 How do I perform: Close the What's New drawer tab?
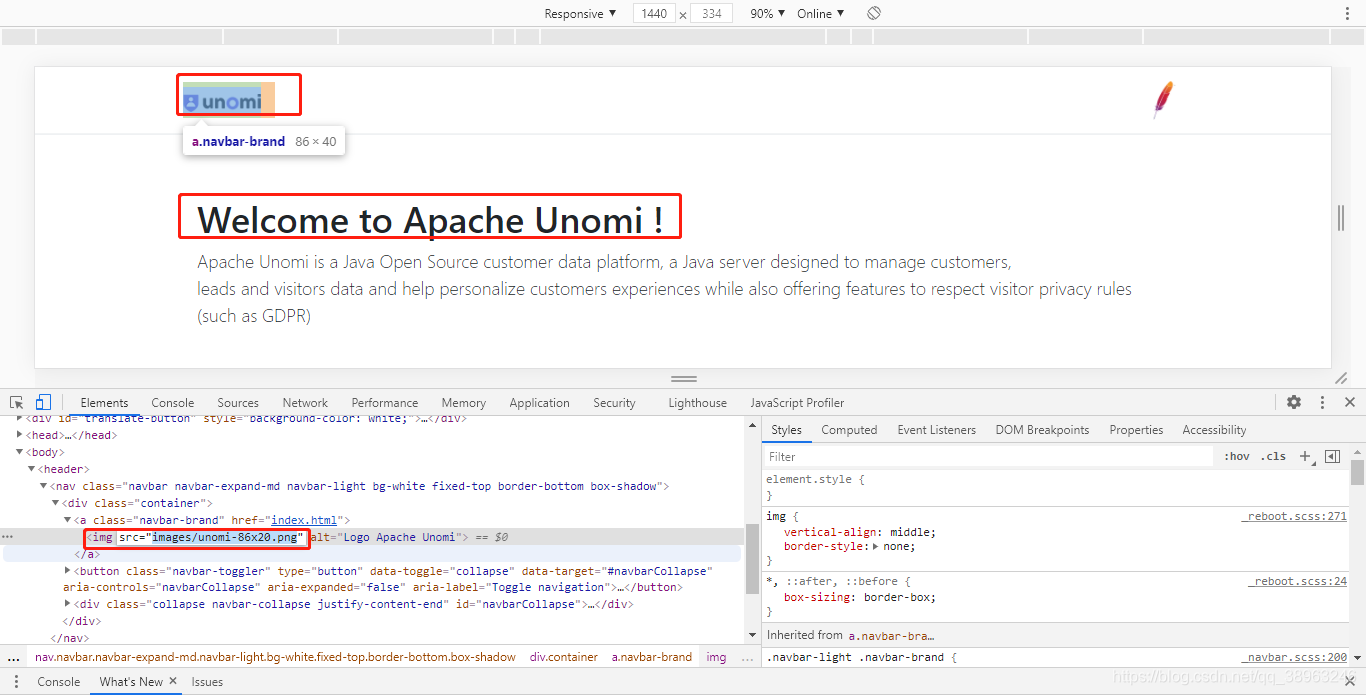173,681
